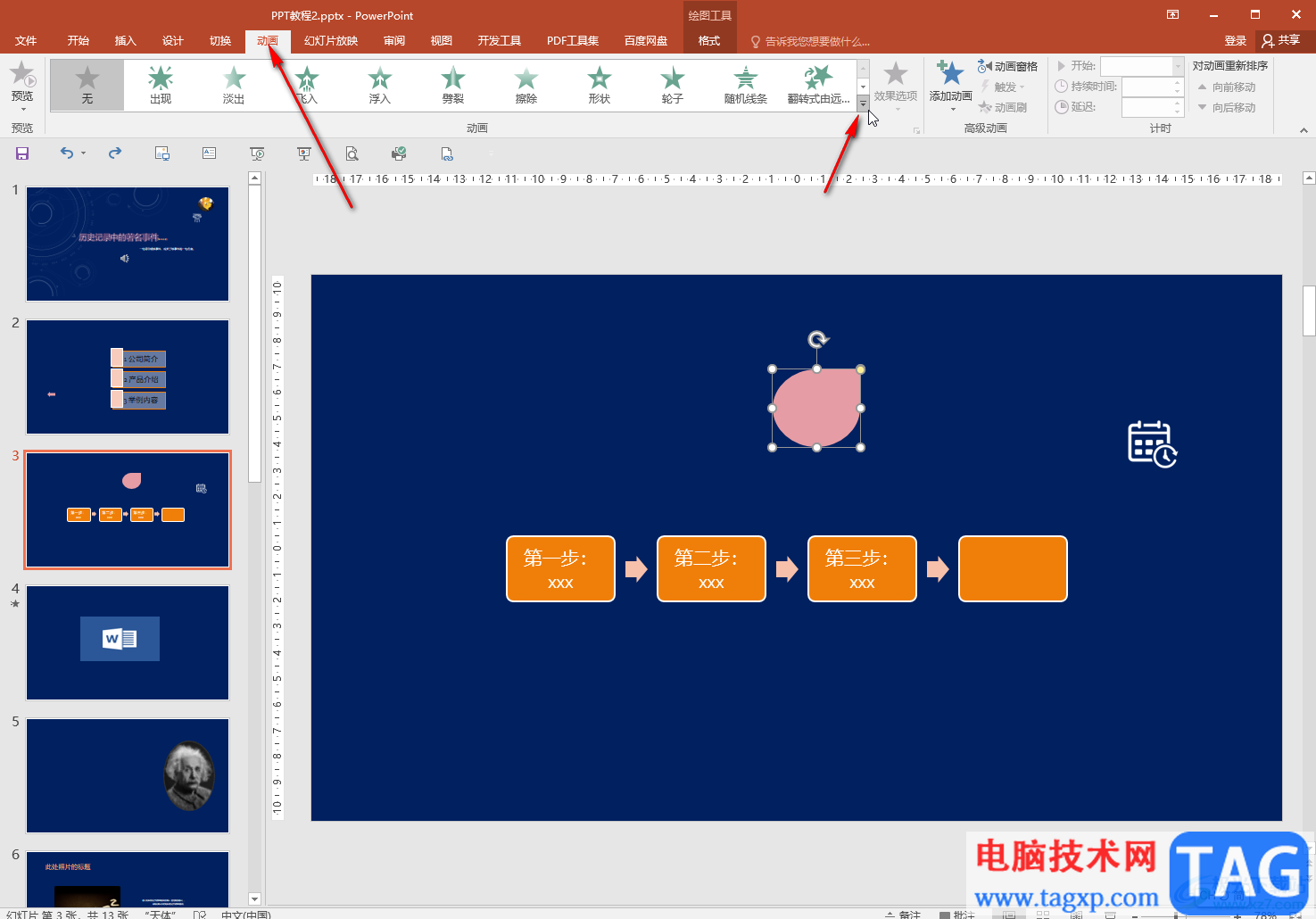Switch to the 插入 (Insert) tab
1316x919 pixels.
coord(126,41)
